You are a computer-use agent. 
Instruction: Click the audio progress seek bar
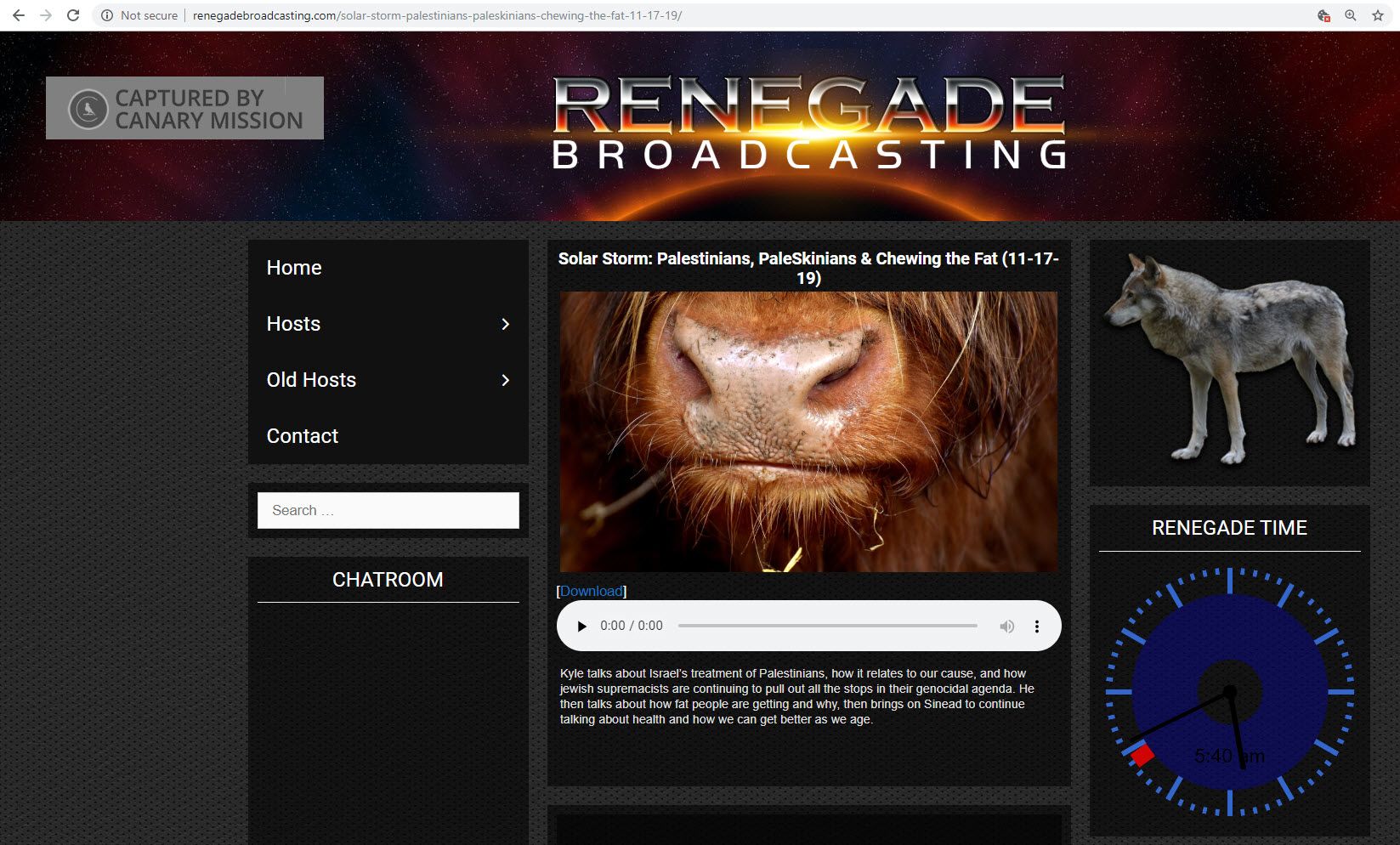point(827,627)
